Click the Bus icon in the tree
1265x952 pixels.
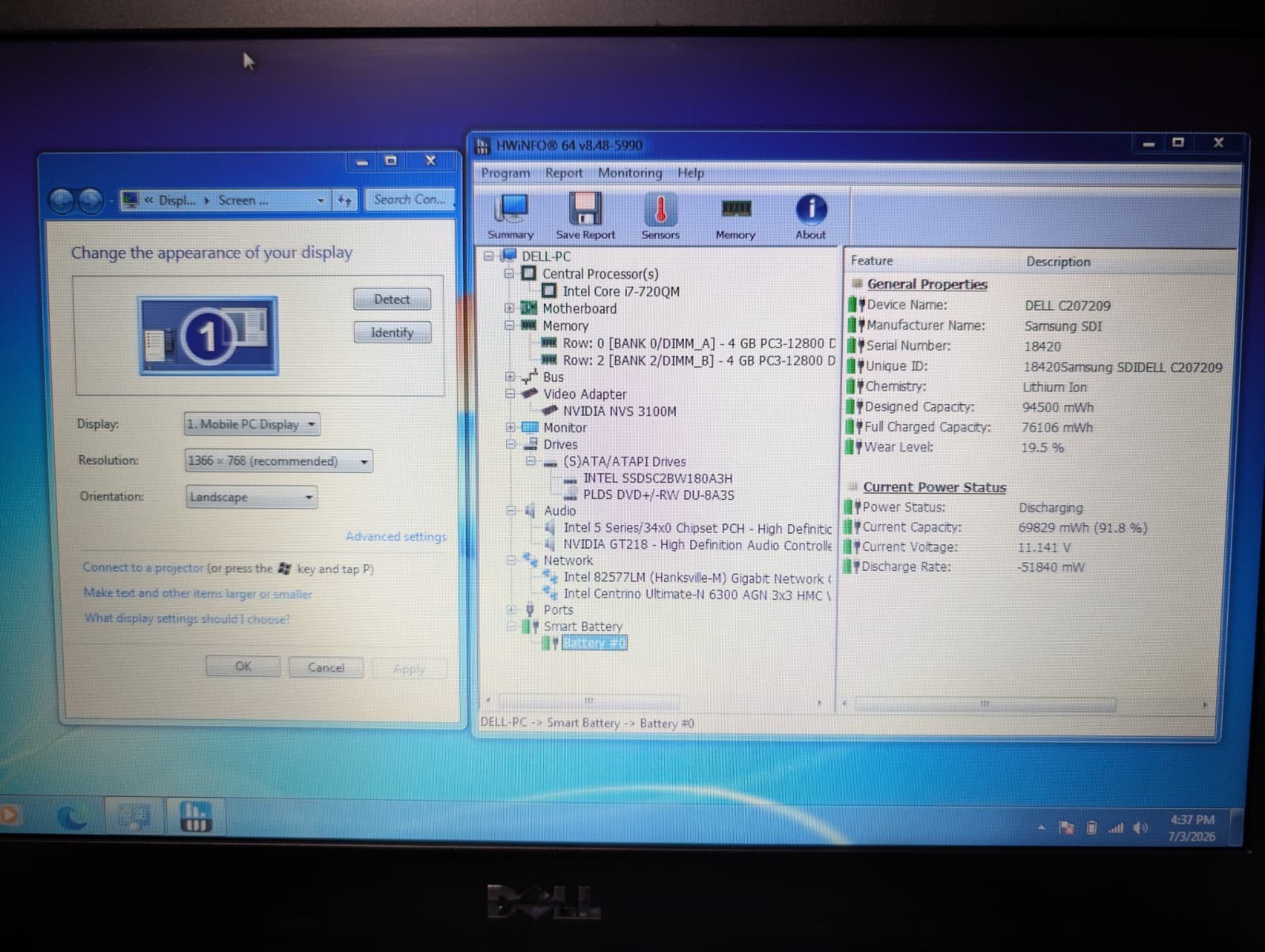(x=530, y=376)
